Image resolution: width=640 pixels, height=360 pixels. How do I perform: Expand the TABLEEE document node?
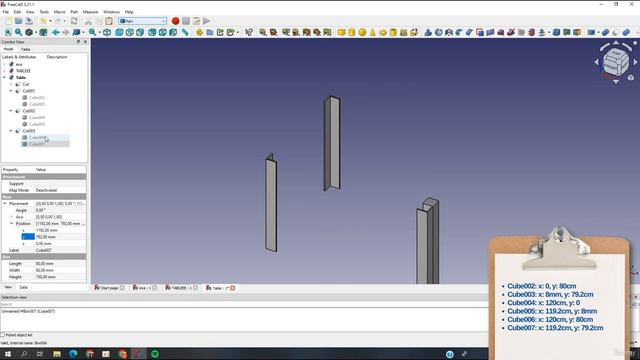click(4, 71)
